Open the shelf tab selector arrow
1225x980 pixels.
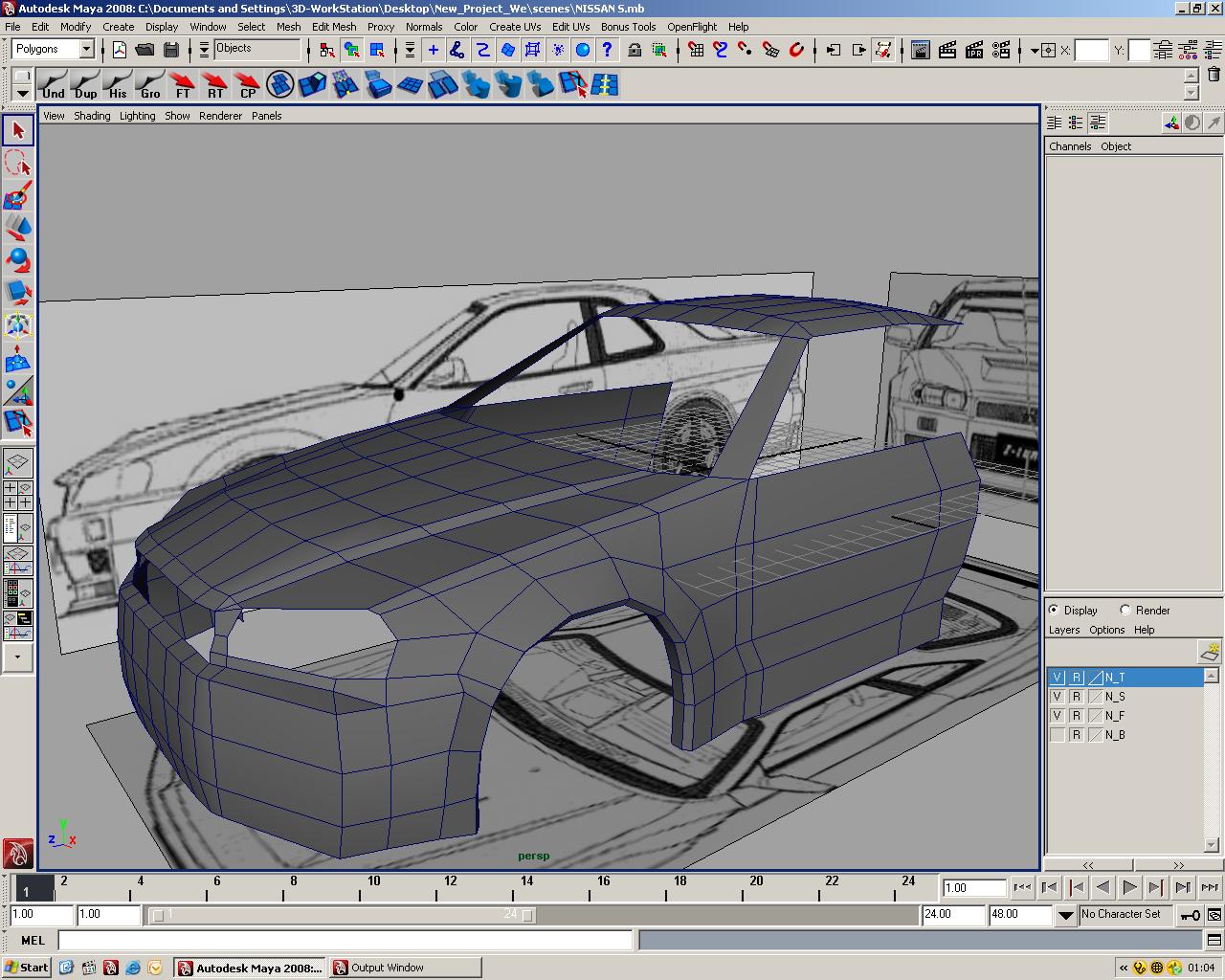click(22, 93)
